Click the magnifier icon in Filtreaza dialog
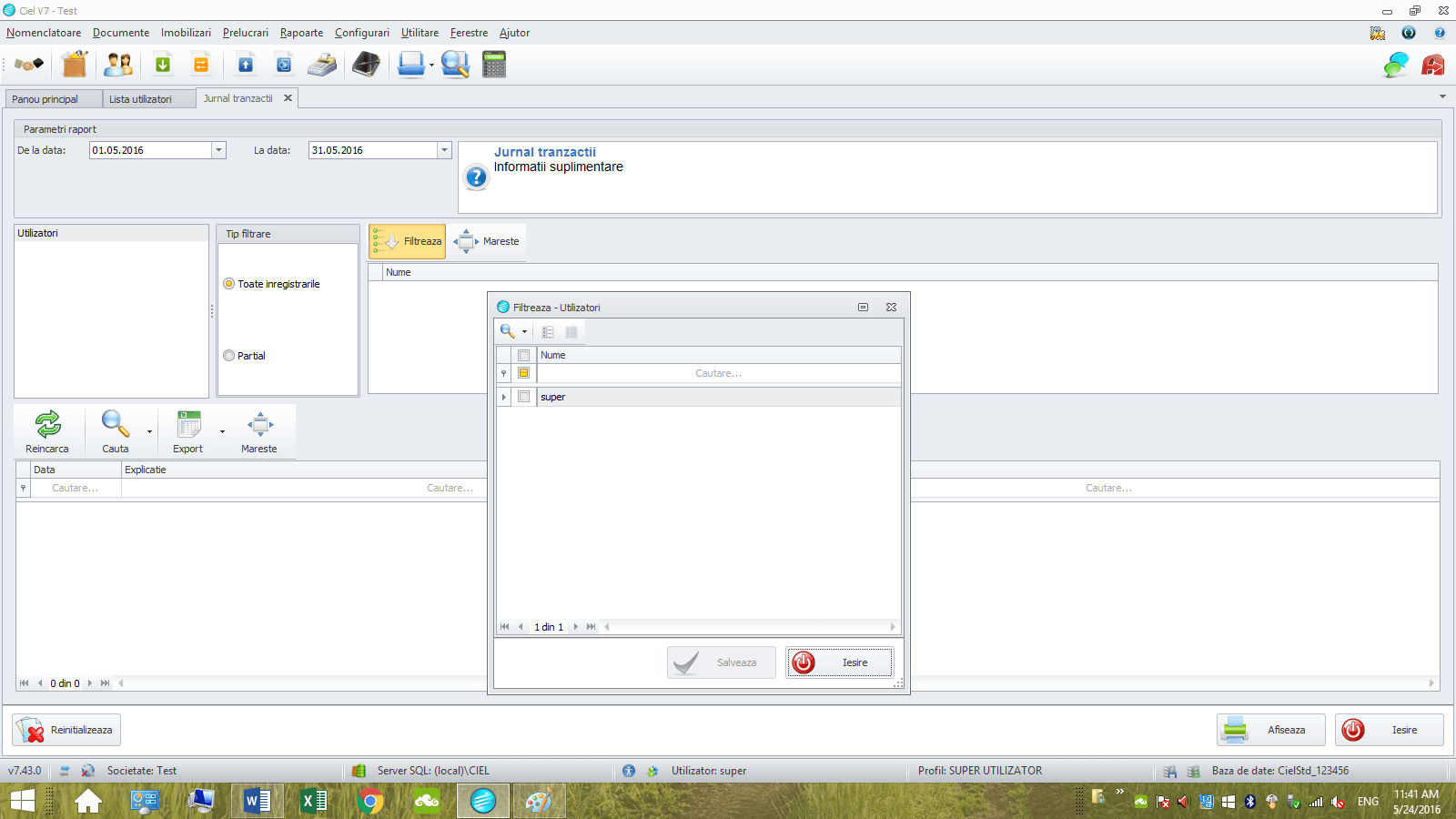 point(508,331)
